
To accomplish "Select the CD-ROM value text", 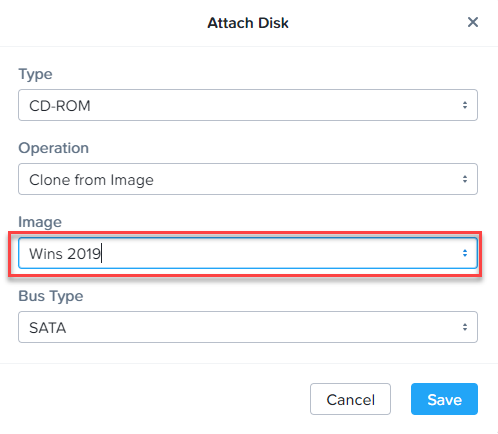I will (x=60, y=106).
